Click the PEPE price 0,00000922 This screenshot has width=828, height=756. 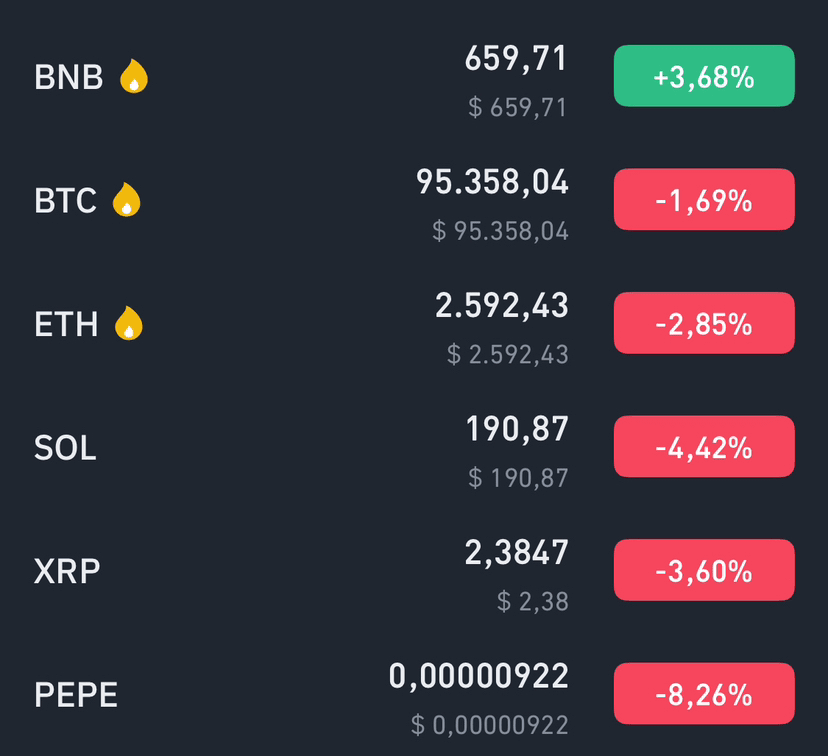(478, 676)
